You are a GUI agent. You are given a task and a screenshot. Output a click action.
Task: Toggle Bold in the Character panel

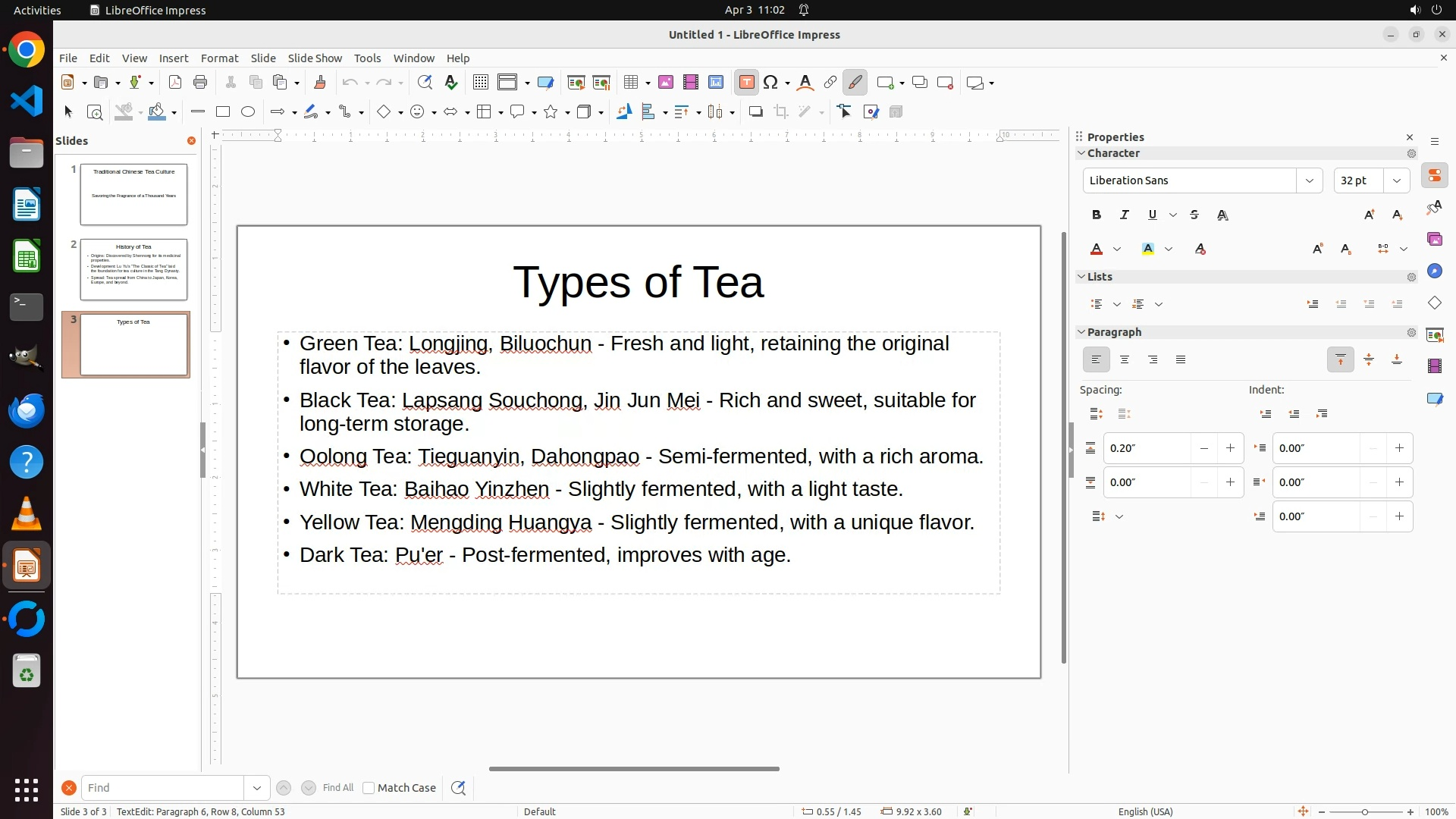[1097, 215]
